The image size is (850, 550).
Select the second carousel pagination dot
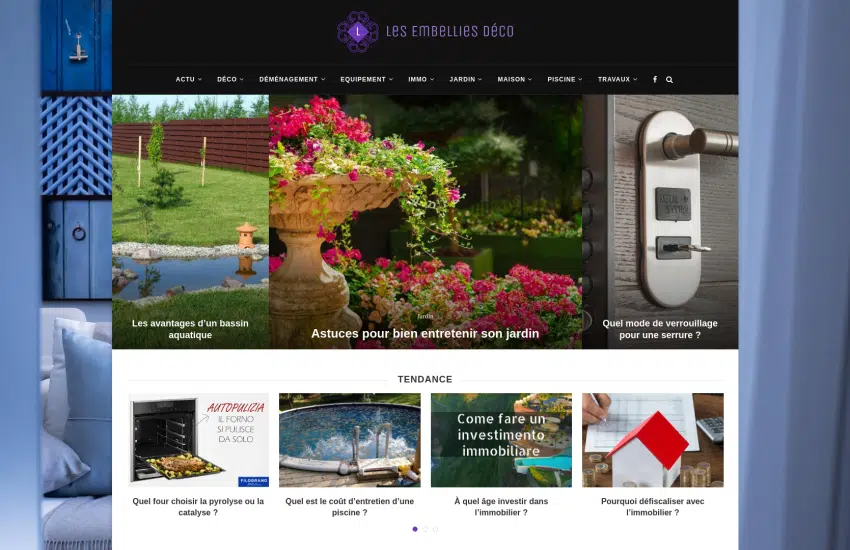426,529
